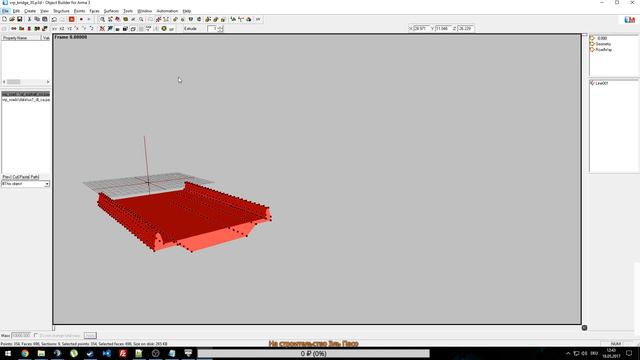Select the Roadway LOD entry

(x=604, y=50)
